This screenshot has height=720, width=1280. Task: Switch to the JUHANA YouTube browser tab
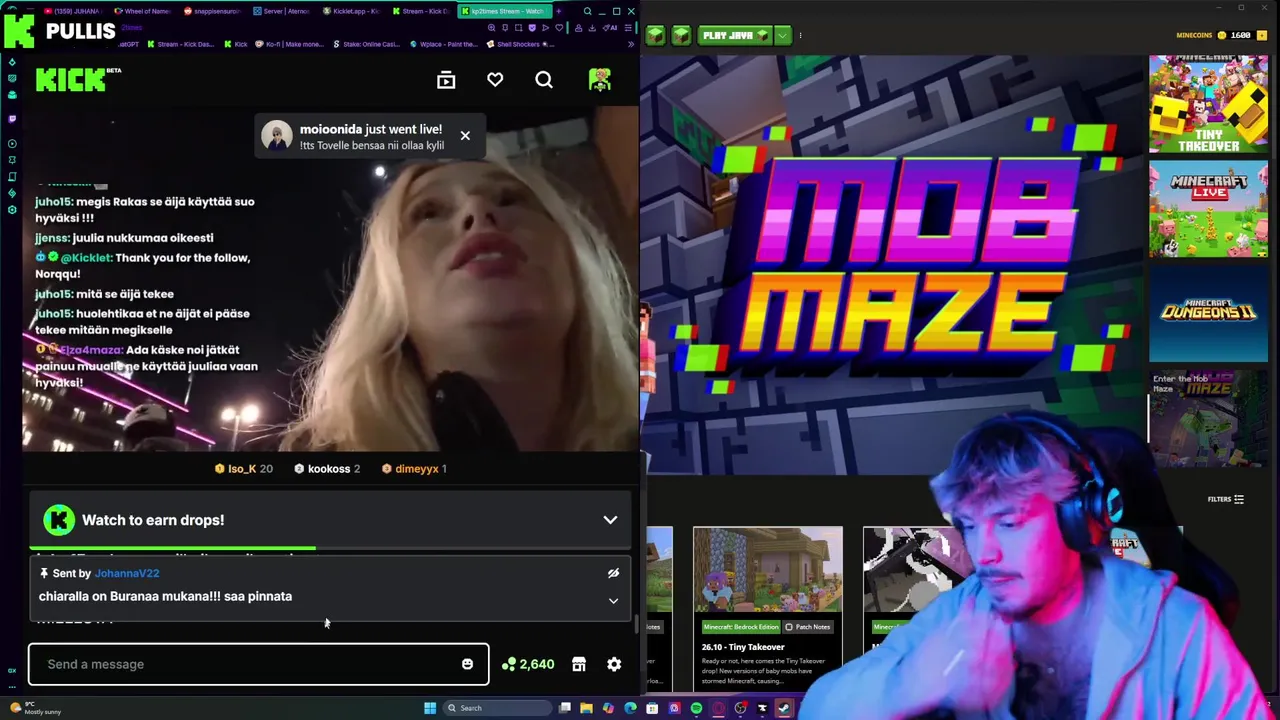click(72, 11)
